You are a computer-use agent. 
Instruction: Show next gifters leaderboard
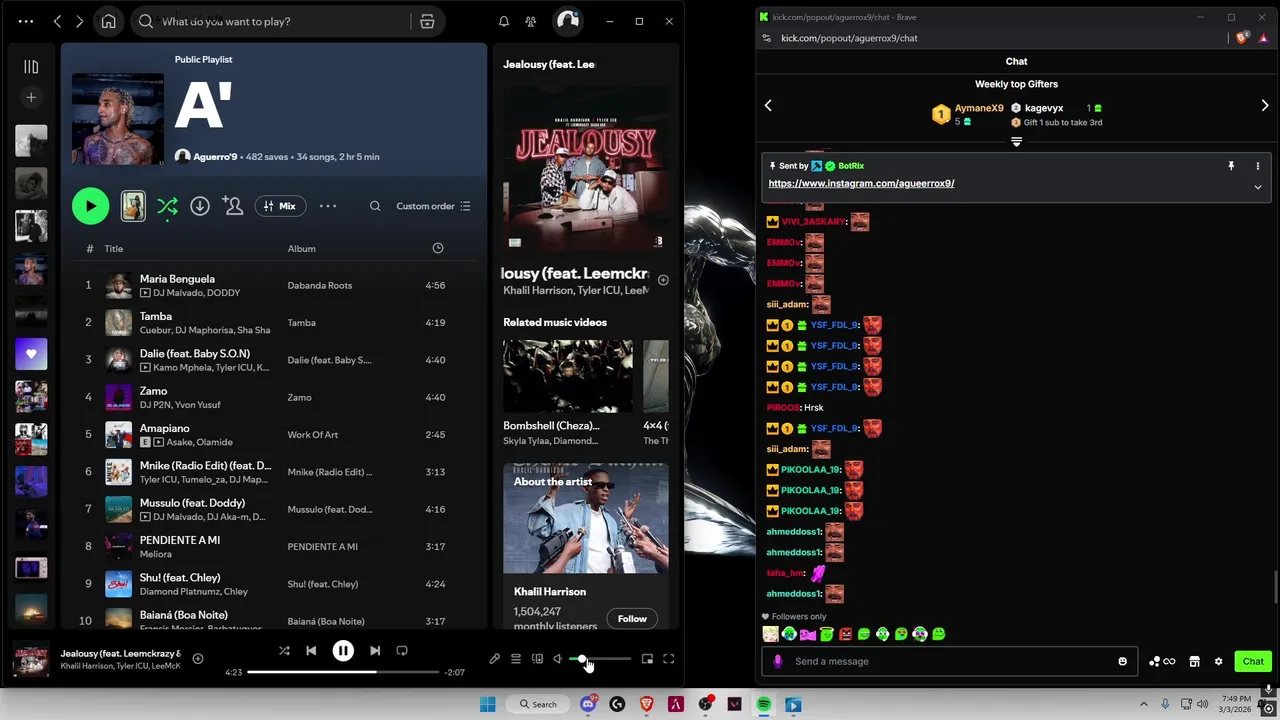(1265, 105)
